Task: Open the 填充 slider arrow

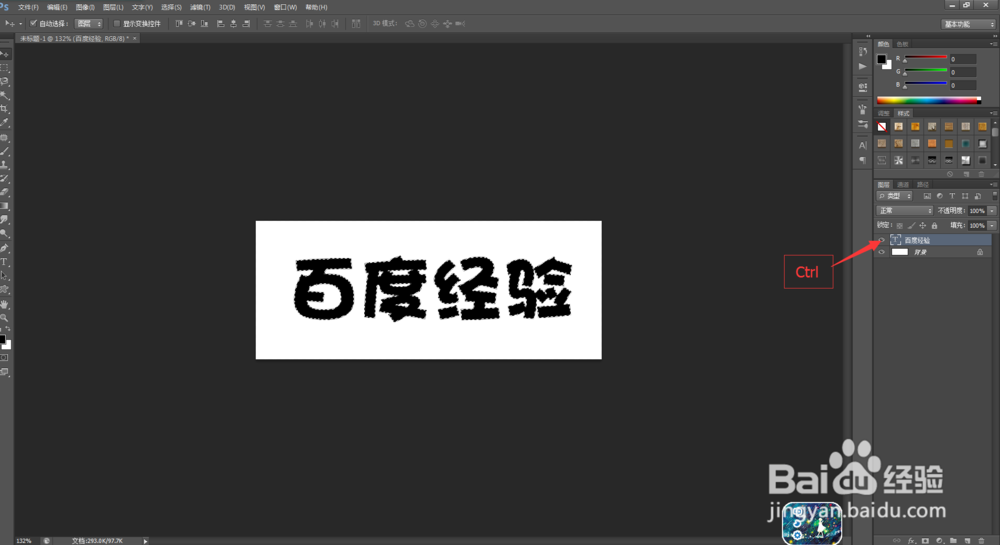Action: pos(992,226)
